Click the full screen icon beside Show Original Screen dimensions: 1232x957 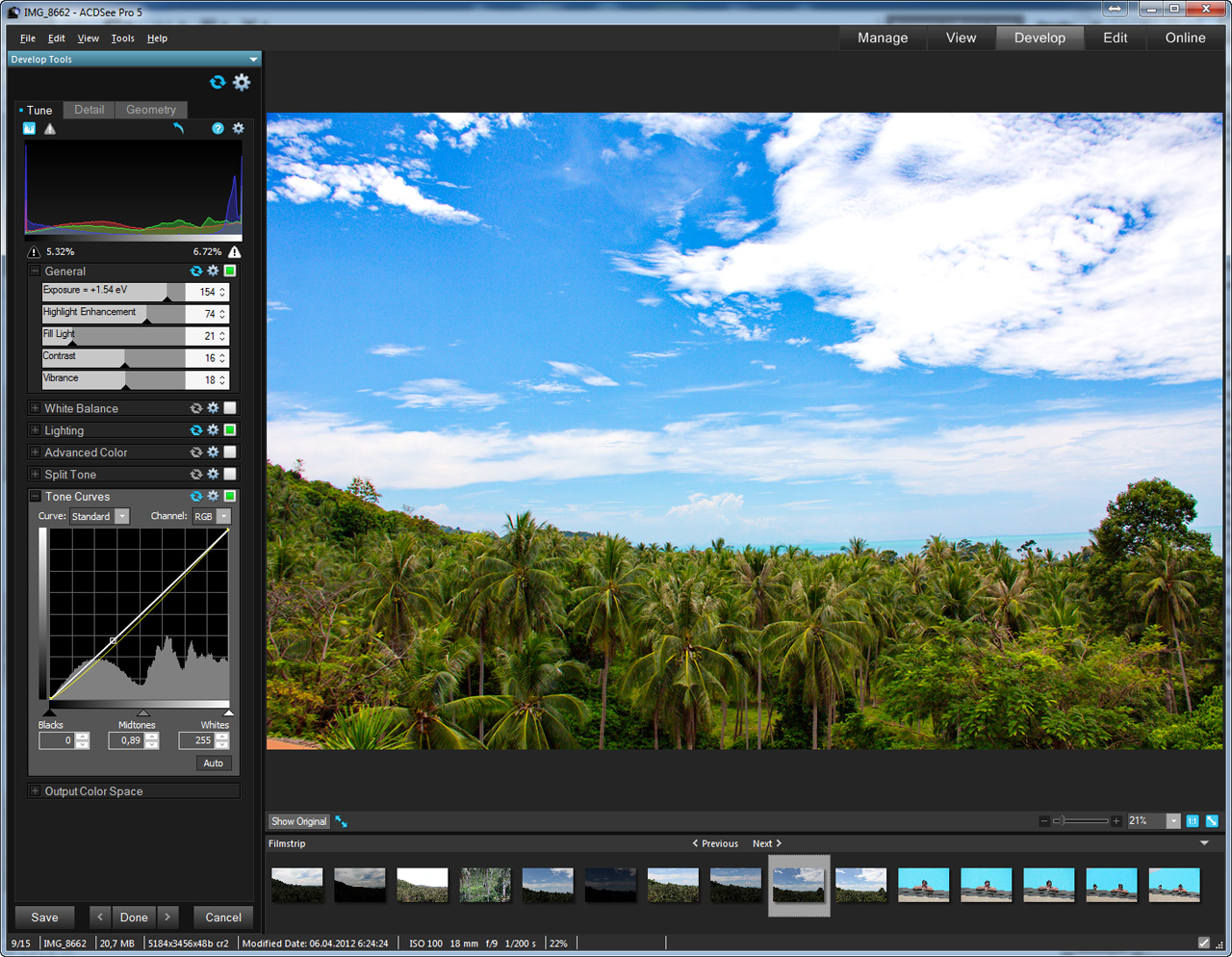342,821
